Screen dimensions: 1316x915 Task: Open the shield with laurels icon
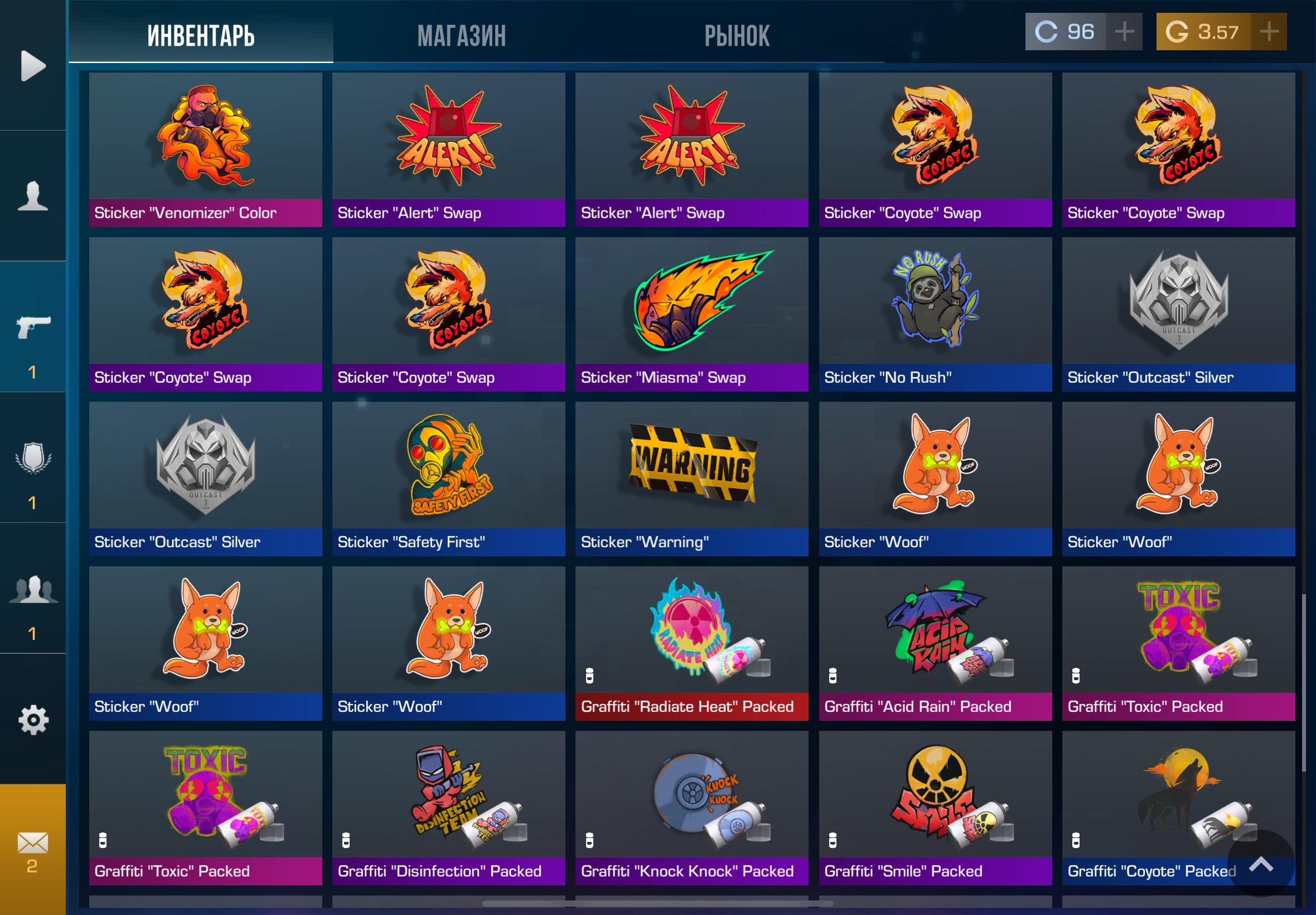(x=33, y=458)
